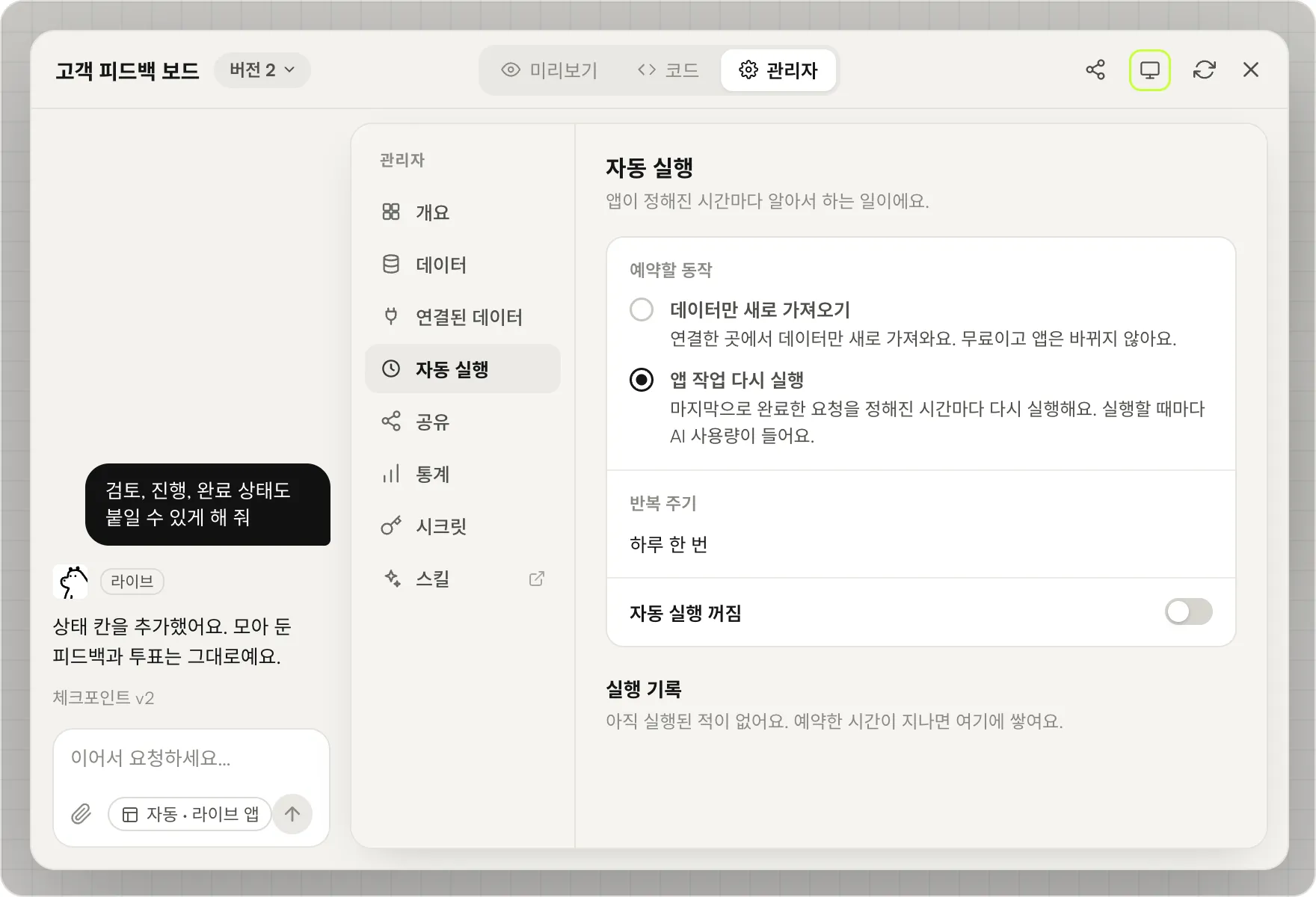1316x897 pixels.
Task: Click the clock icon for 자동 실행
Action: click(391, 369)
